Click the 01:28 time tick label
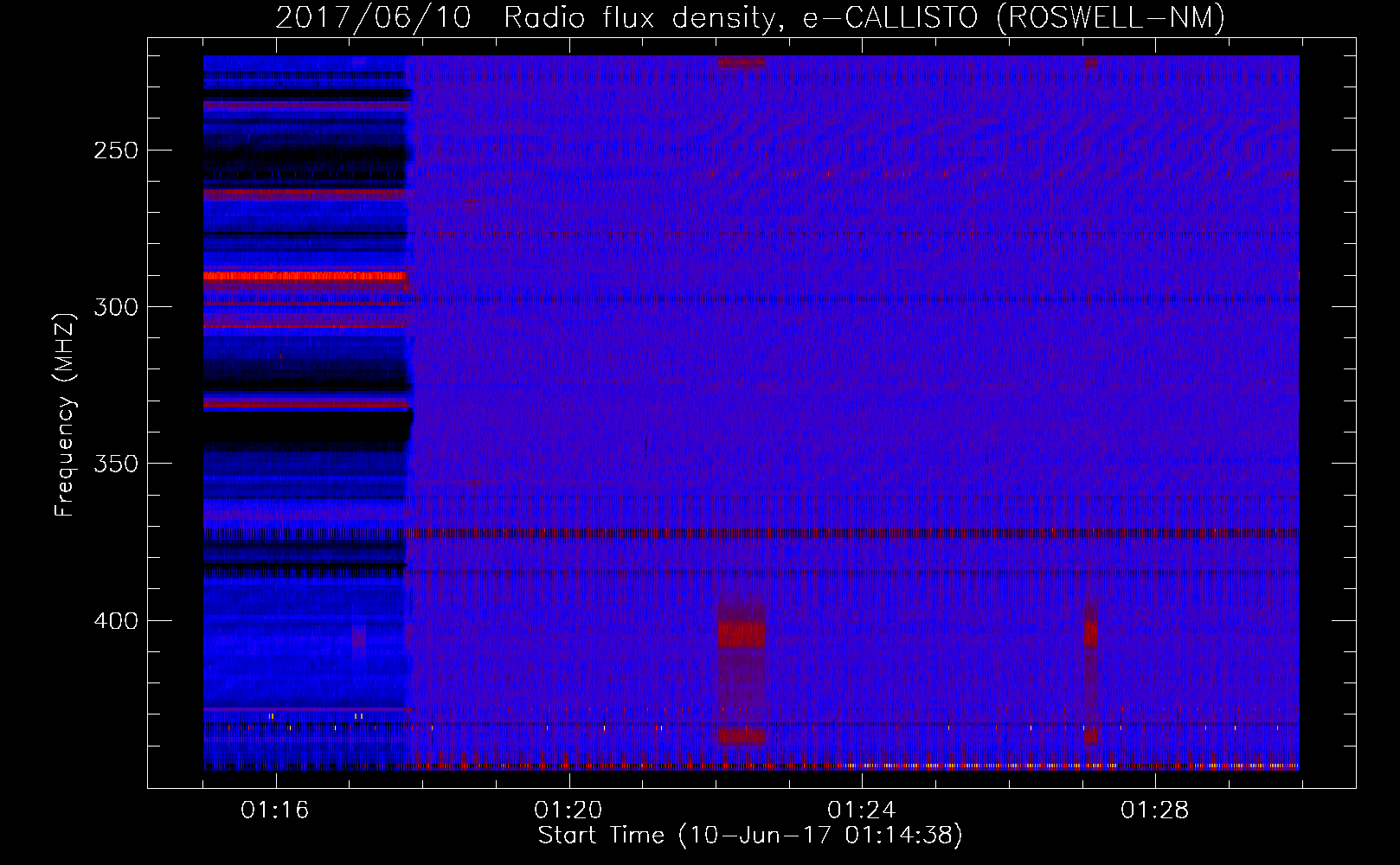This screenshot has height=865, width=1400. (1155, 811)
